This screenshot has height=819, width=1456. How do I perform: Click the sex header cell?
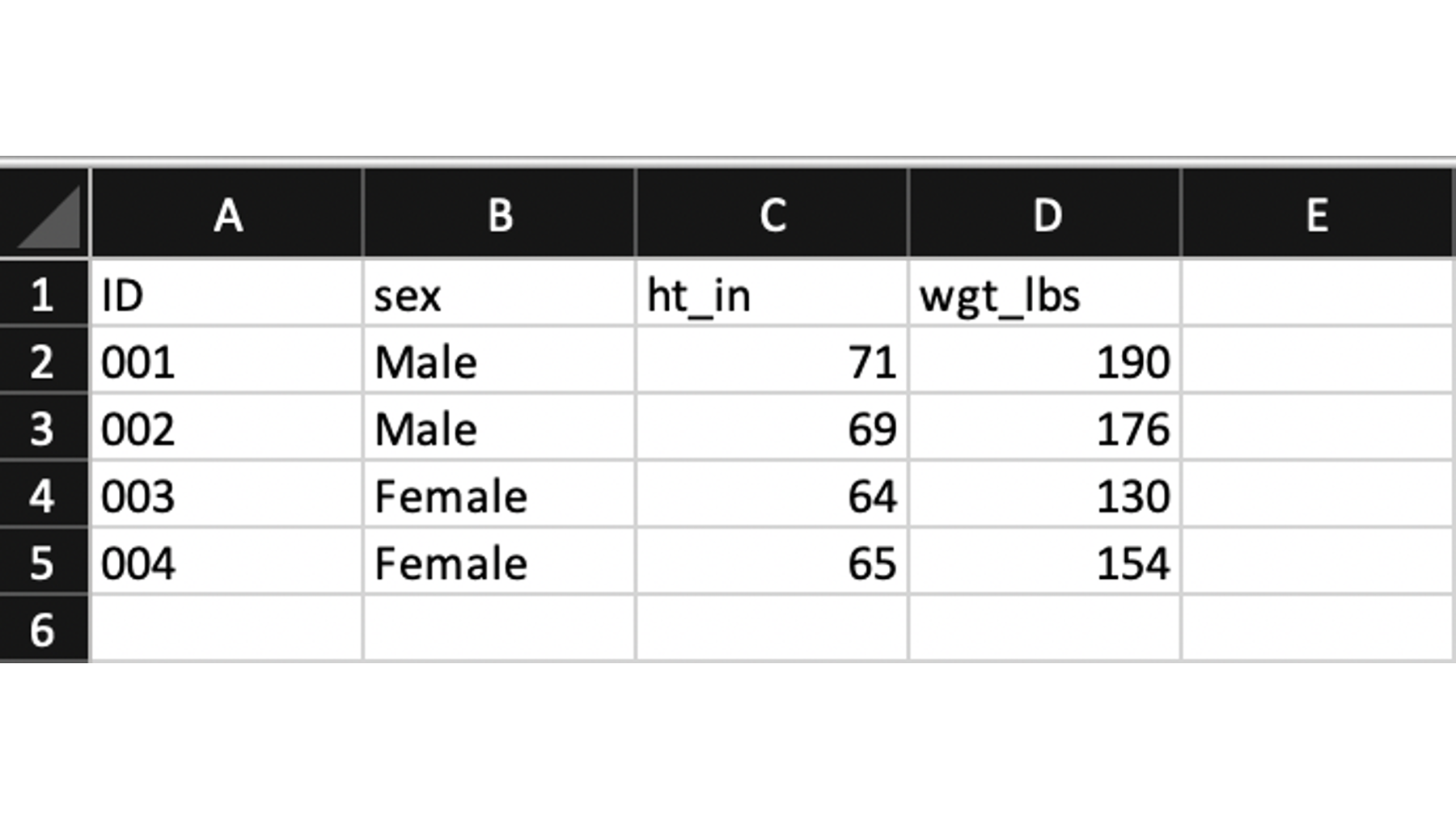500,293
